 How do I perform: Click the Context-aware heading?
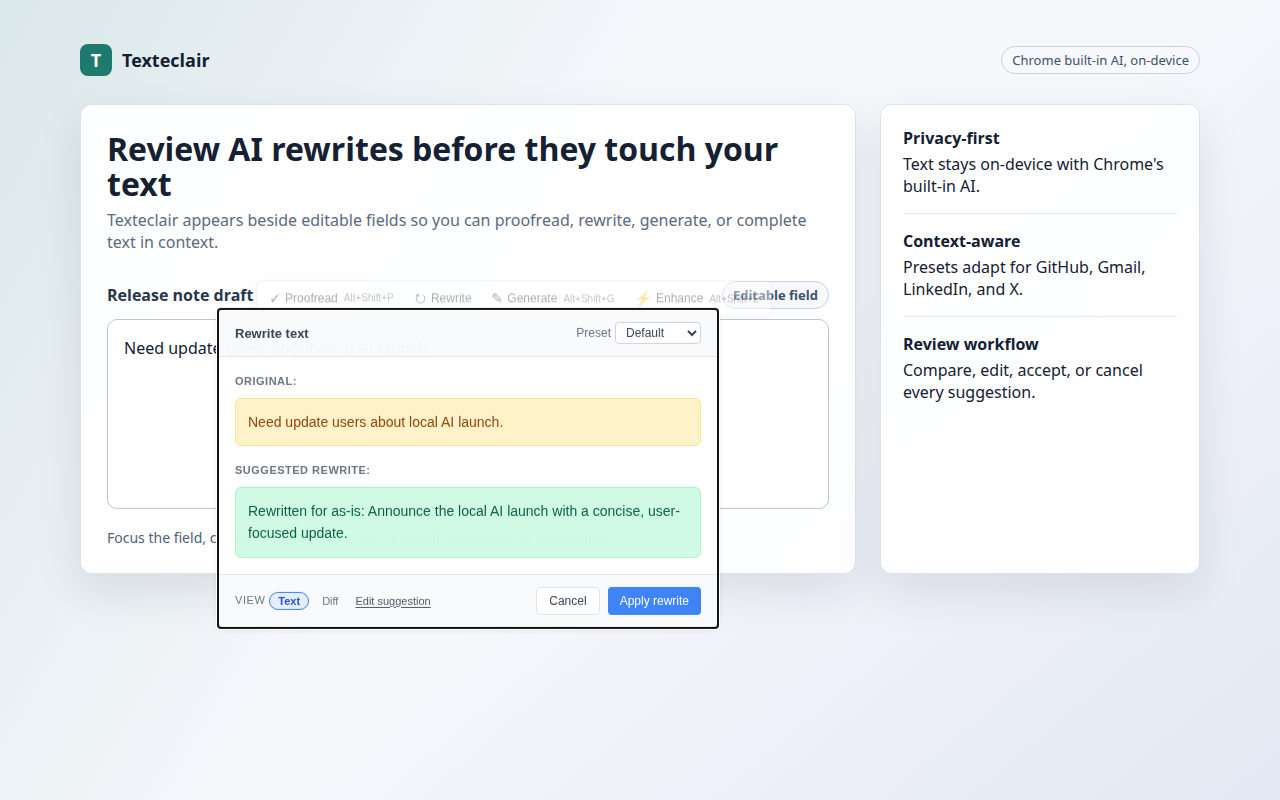pyautogui.click(x=962, y=241)
